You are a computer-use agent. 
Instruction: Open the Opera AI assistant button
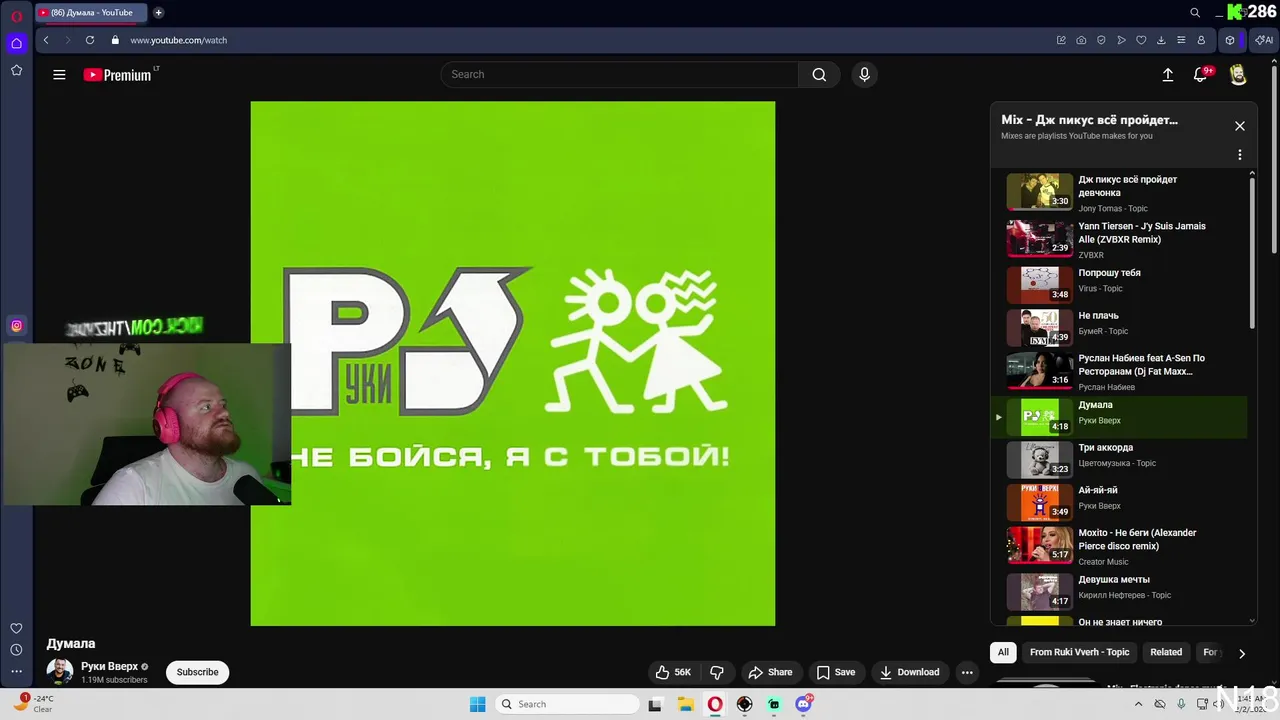click(x=1264, y=40)
